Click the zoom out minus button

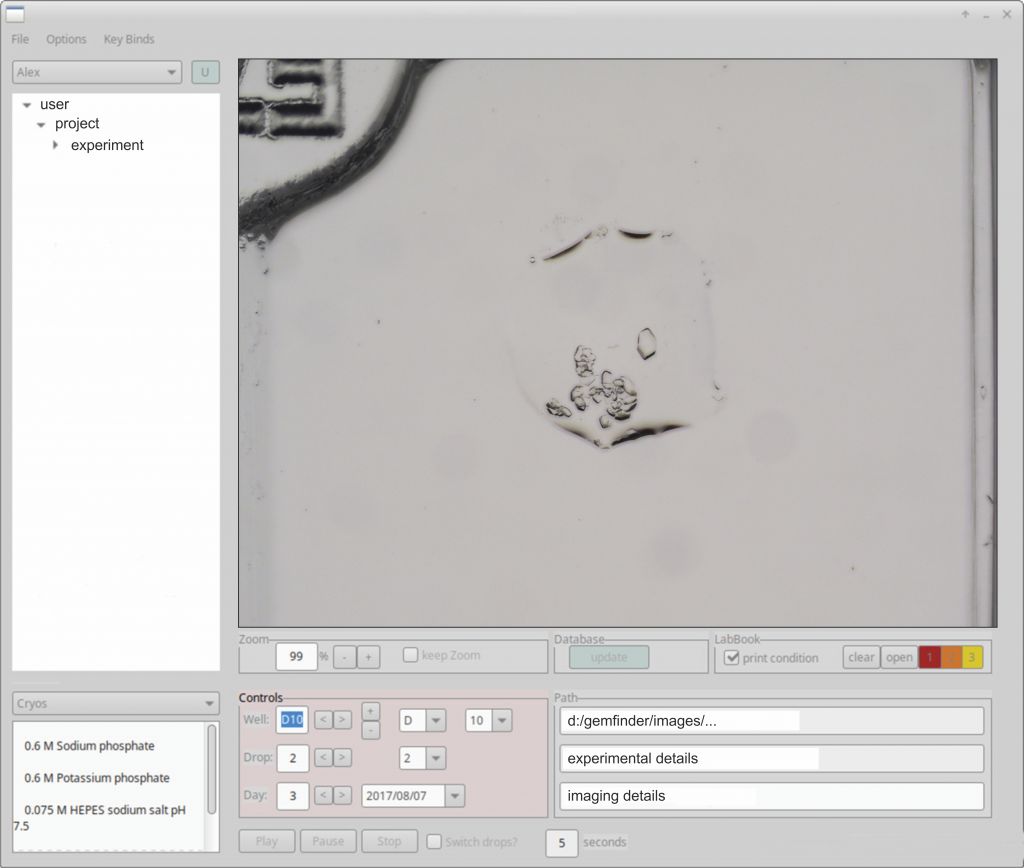coord(344,657)
